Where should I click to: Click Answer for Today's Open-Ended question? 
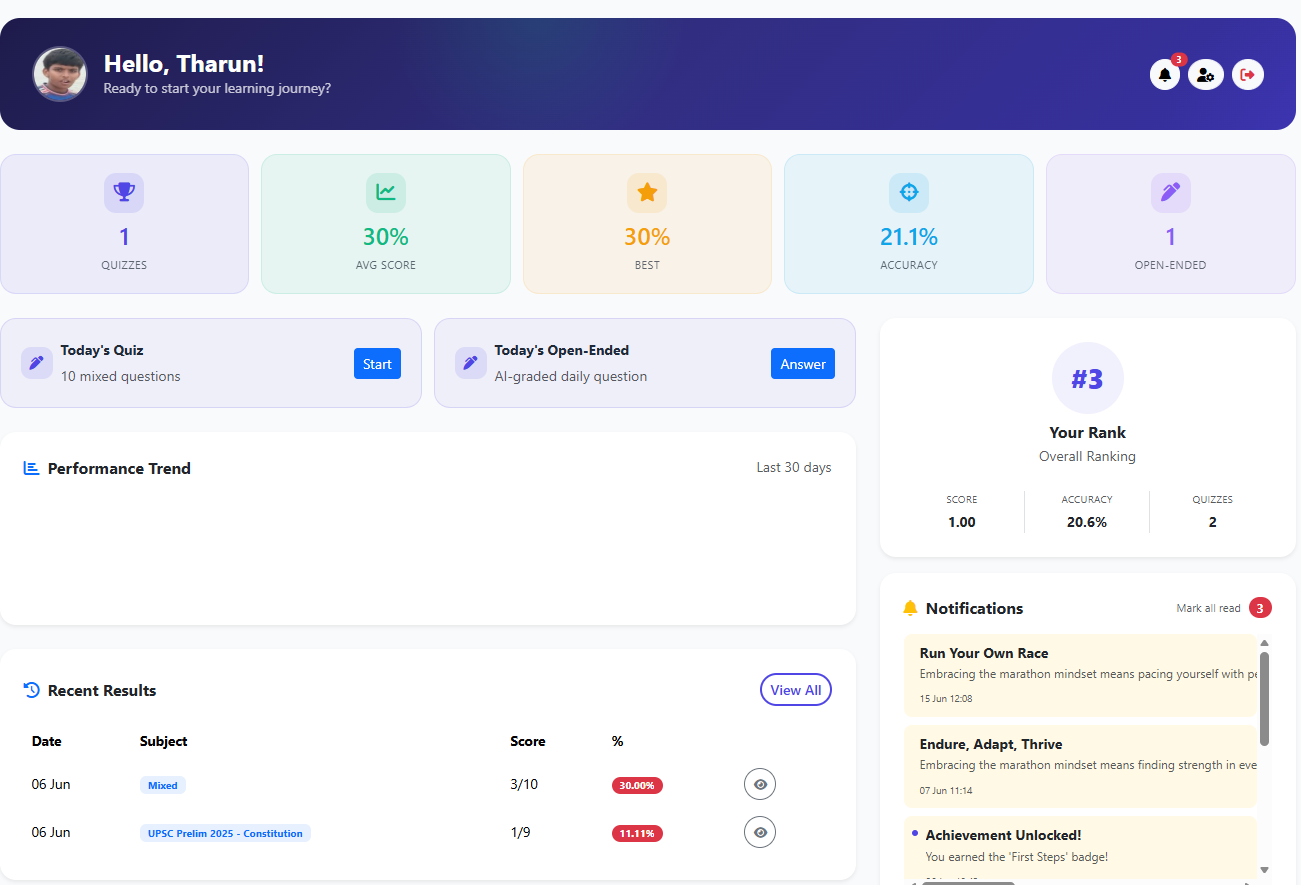pos(803,364)
